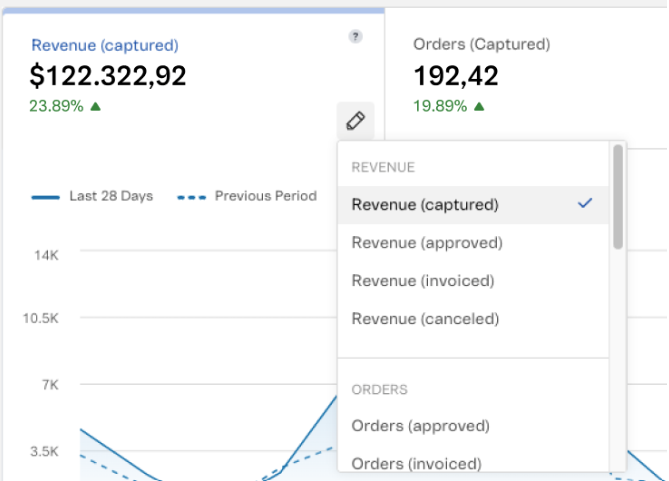
Task: Pick Revenue (invoiced) from the dropdown
Action: point(423,281)
